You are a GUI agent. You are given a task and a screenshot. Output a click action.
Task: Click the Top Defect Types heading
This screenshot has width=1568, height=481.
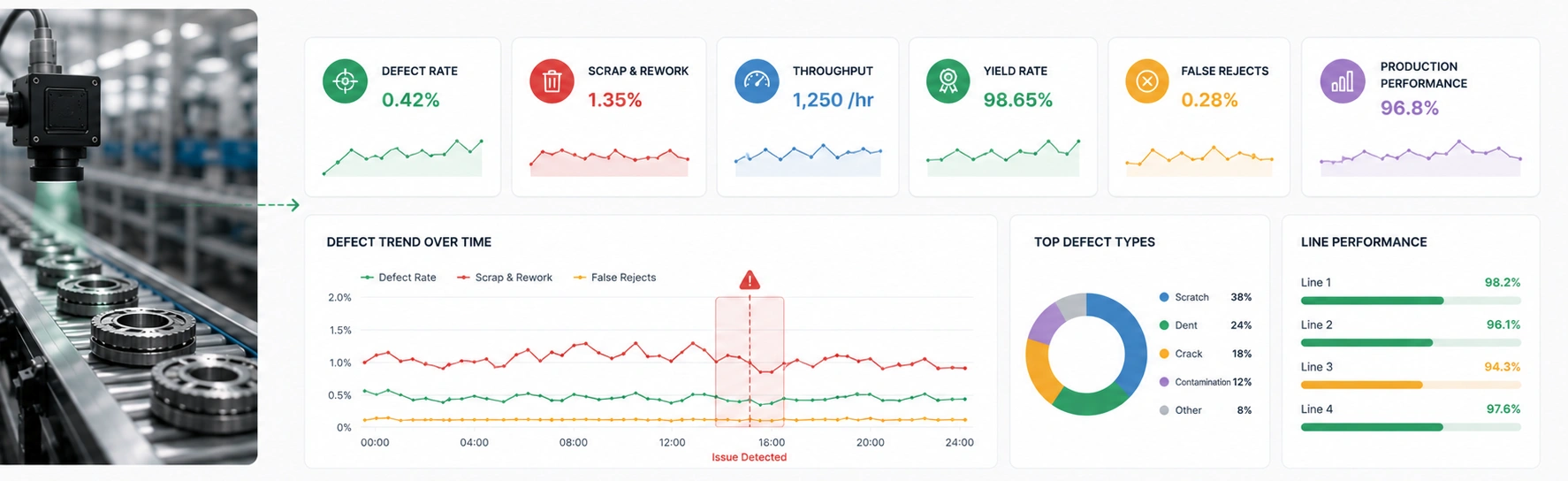1094,242
